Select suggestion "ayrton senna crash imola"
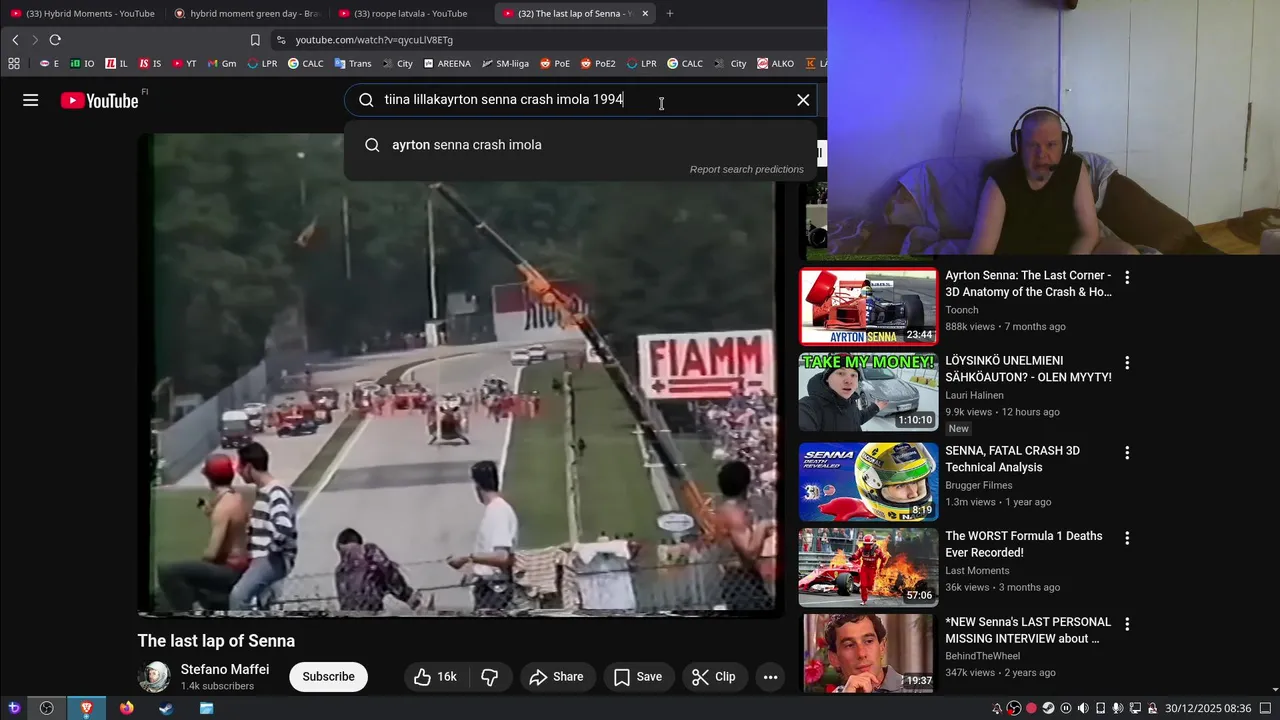1280x720 pixels. [581, 145]
